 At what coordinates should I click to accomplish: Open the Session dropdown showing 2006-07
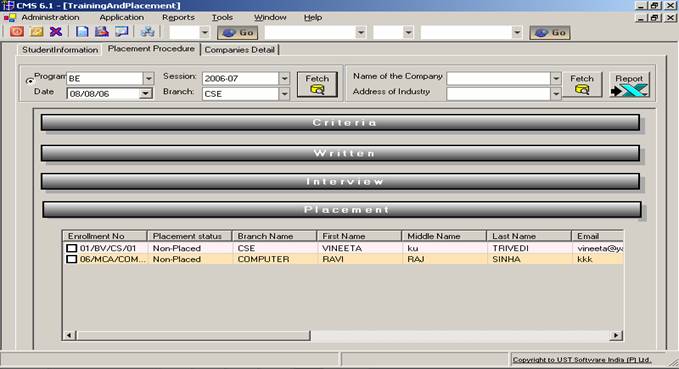point(284,78)
